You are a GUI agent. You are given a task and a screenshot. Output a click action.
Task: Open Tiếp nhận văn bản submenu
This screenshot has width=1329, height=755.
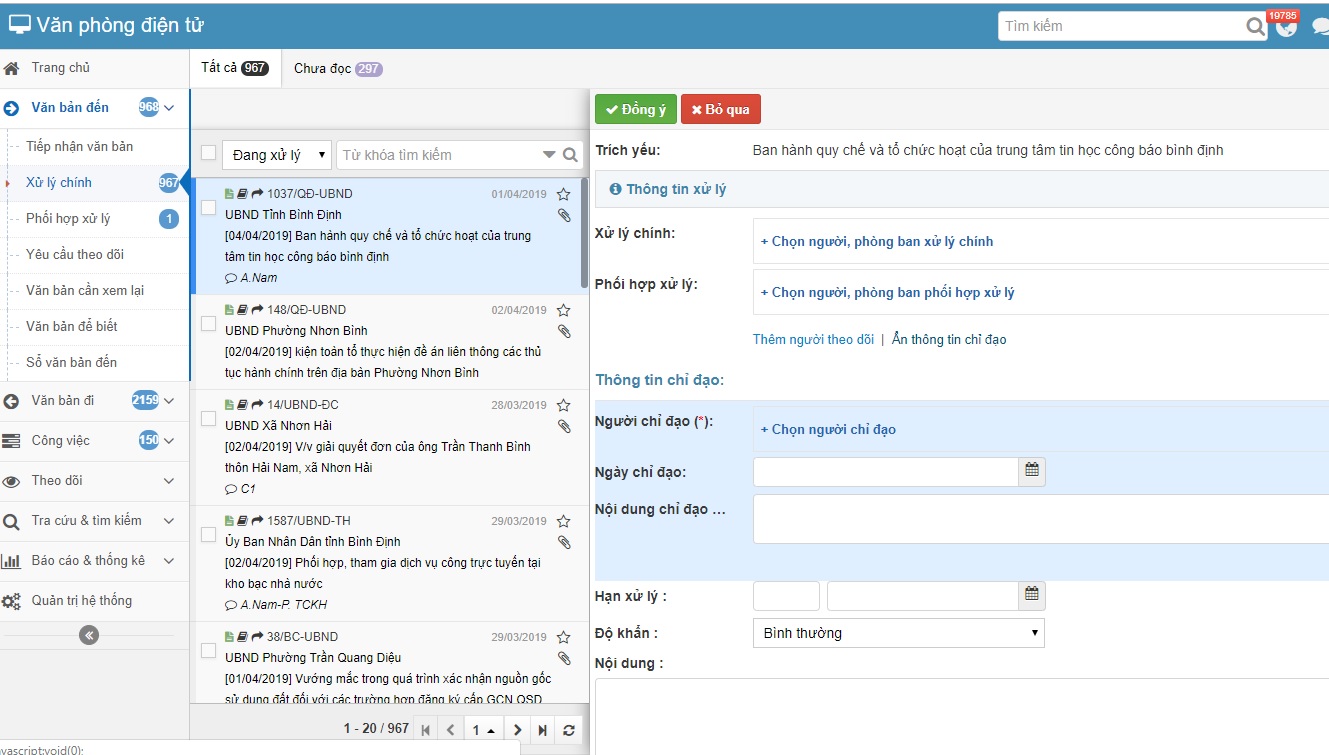coord(80,146)
